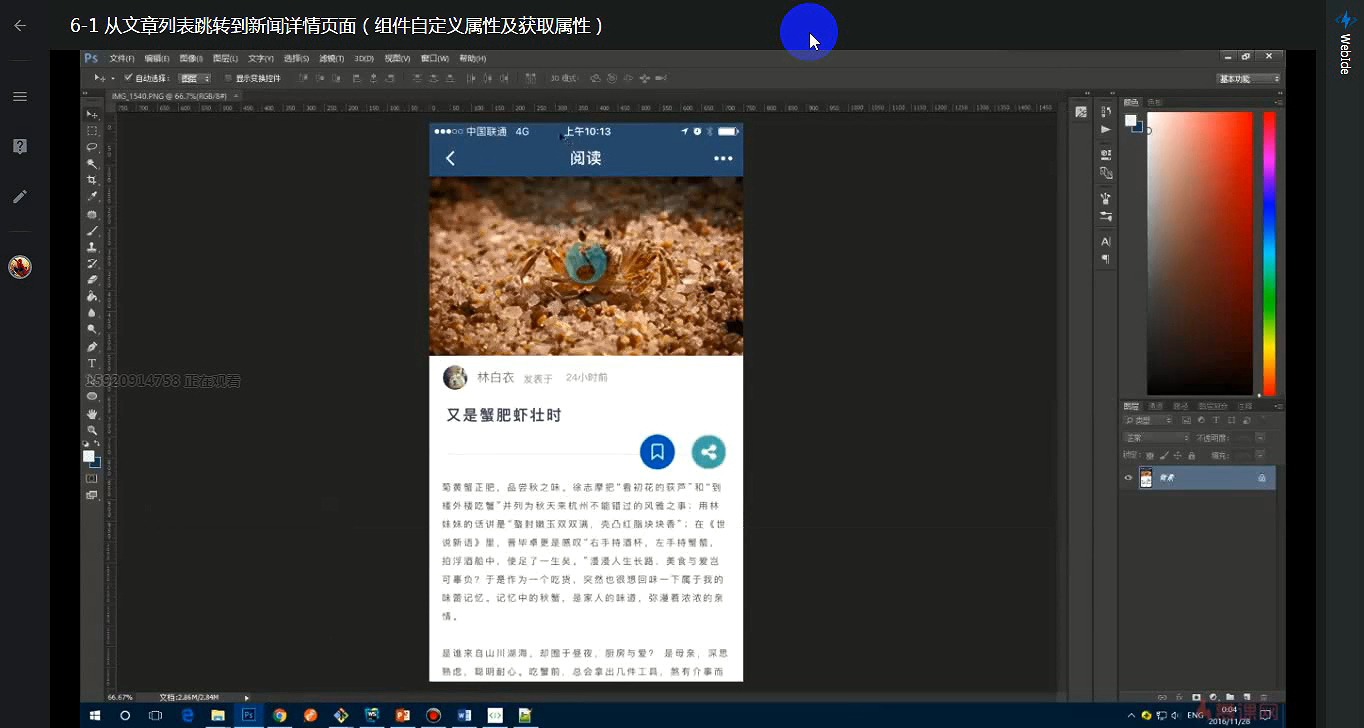Switch to the 色板 tab
Image resolution: width=1364 pixels, height=728 pixels.
[1155, 102]
